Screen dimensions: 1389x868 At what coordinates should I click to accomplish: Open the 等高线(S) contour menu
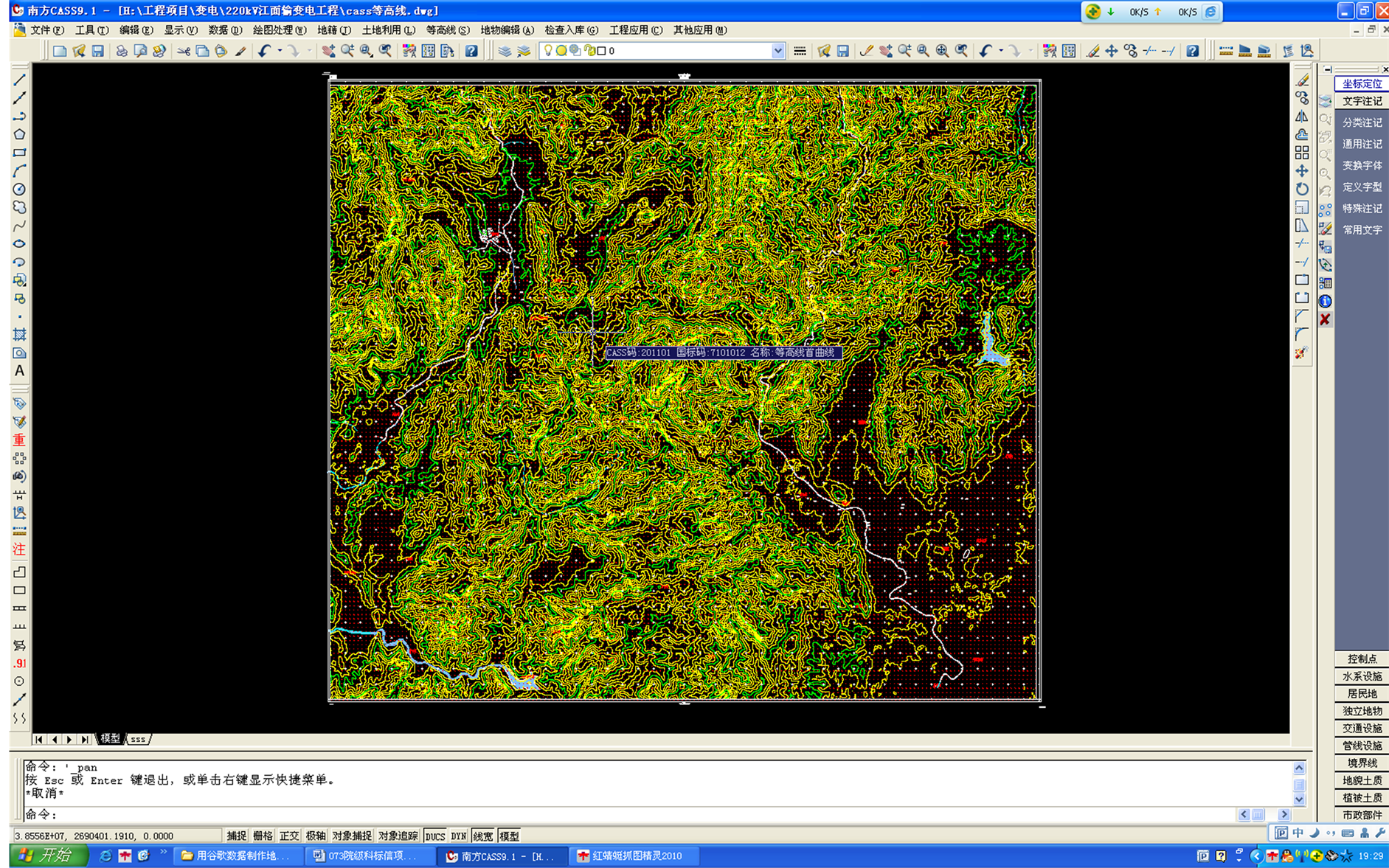pos(447,30)
